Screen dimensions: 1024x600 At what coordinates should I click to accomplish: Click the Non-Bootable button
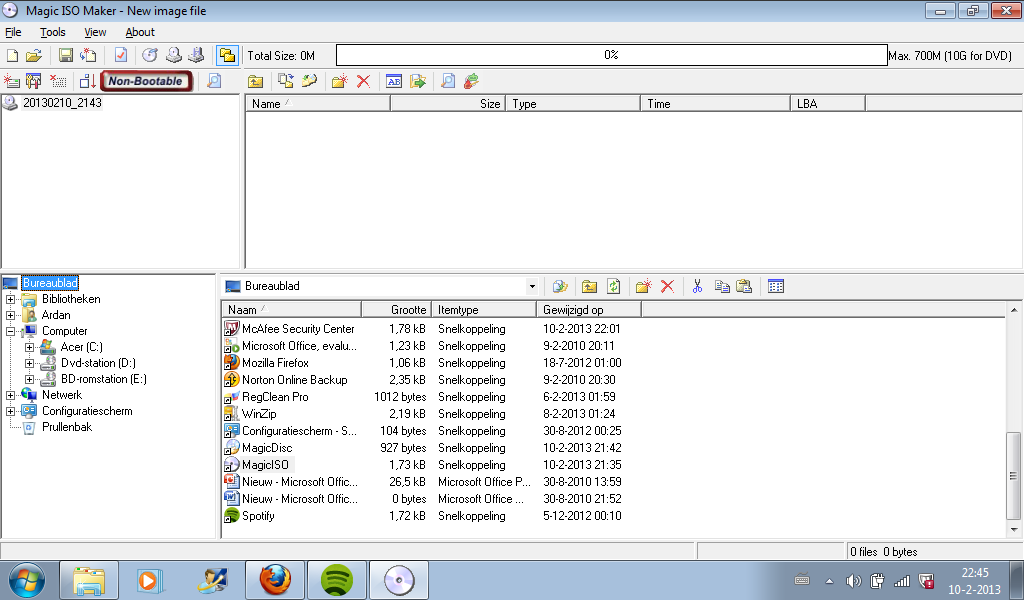tap(146, 81)
